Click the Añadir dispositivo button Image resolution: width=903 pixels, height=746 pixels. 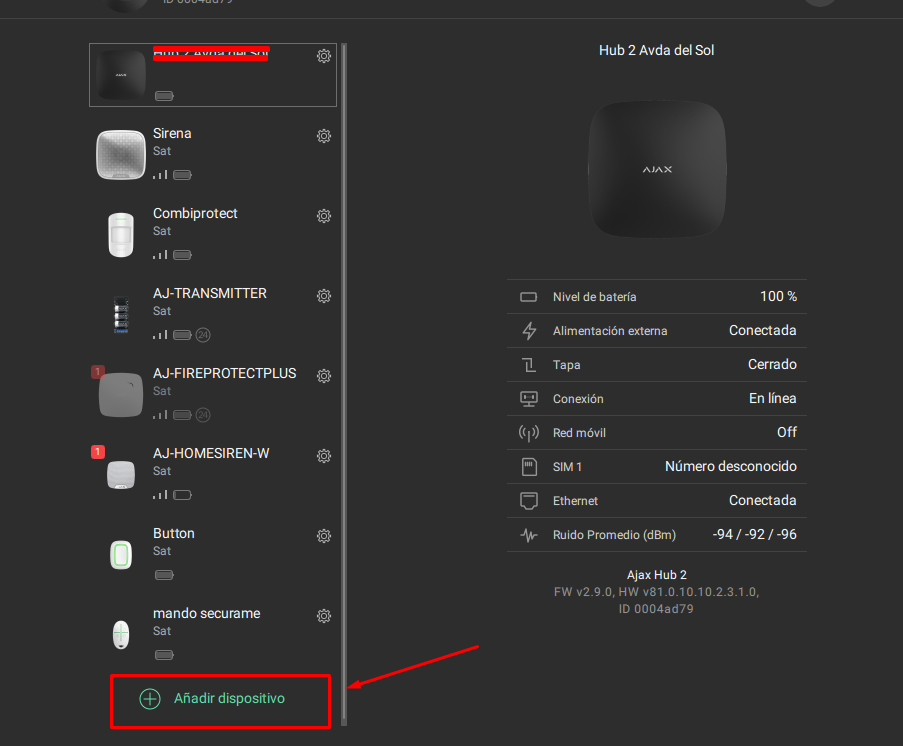tap(221, 701)
